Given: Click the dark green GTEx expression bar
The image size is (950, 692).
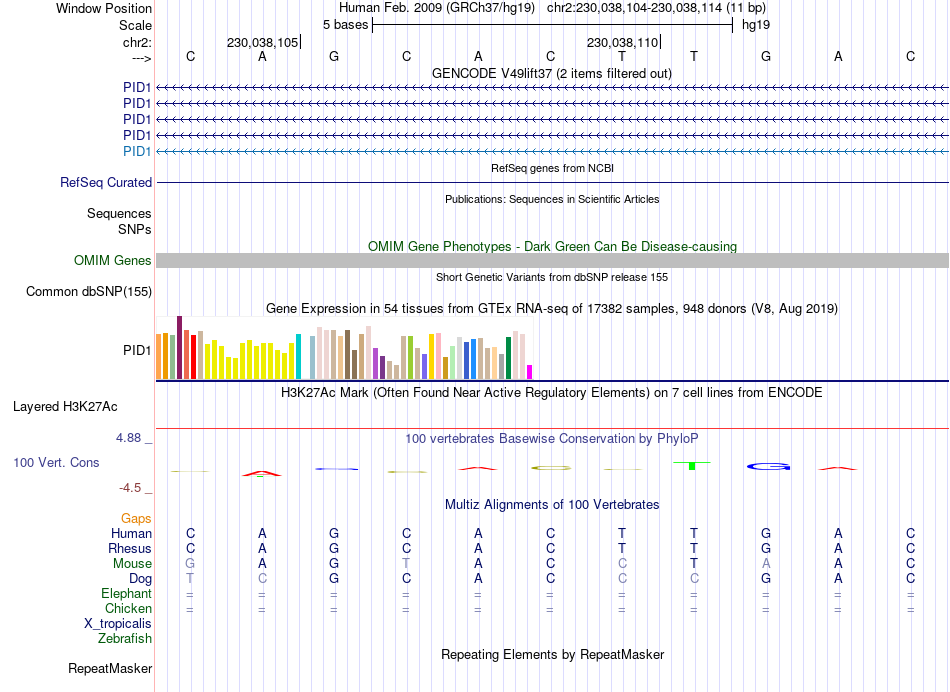Looking at the screenshot, I should pos(508,358).
